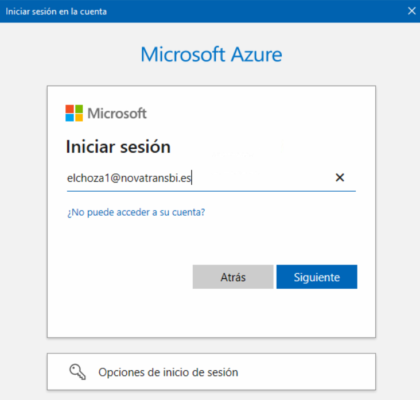This screenshot has width=420, height=400.
Task: Click the @ symbol in the email address
Action: pyautogui.click(x=115, y=178)
